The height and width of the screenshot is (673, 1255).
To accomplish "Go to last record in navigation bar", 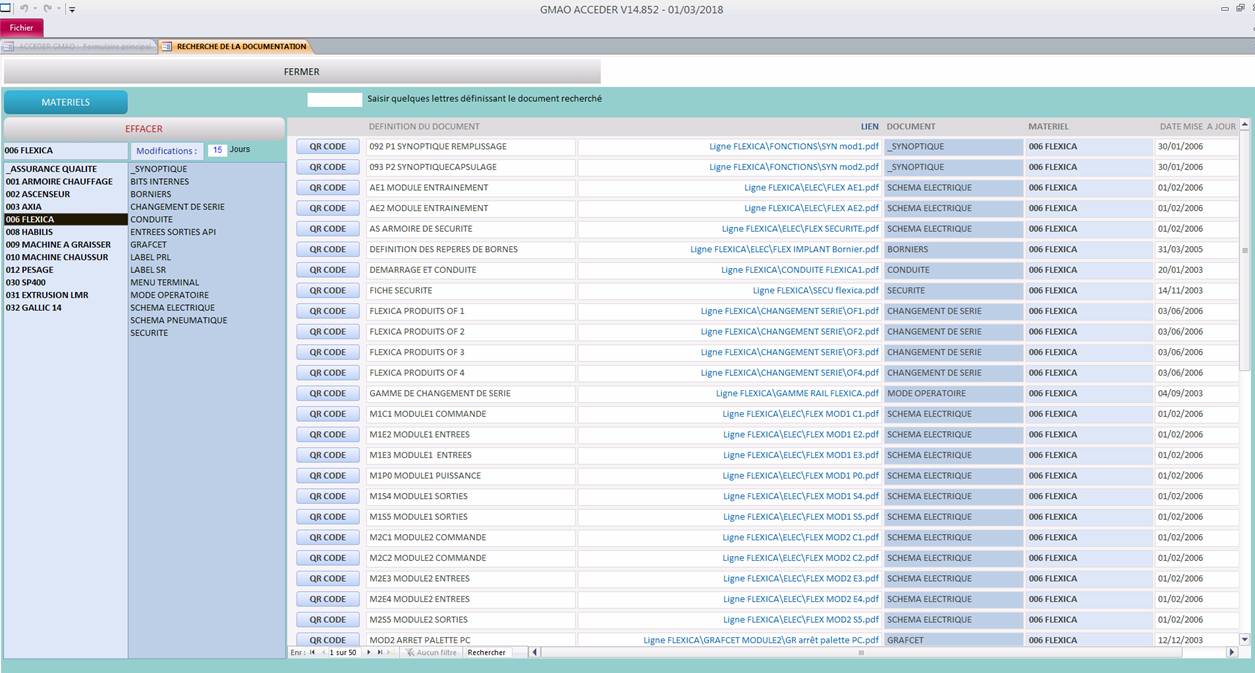I will [380, 652].
